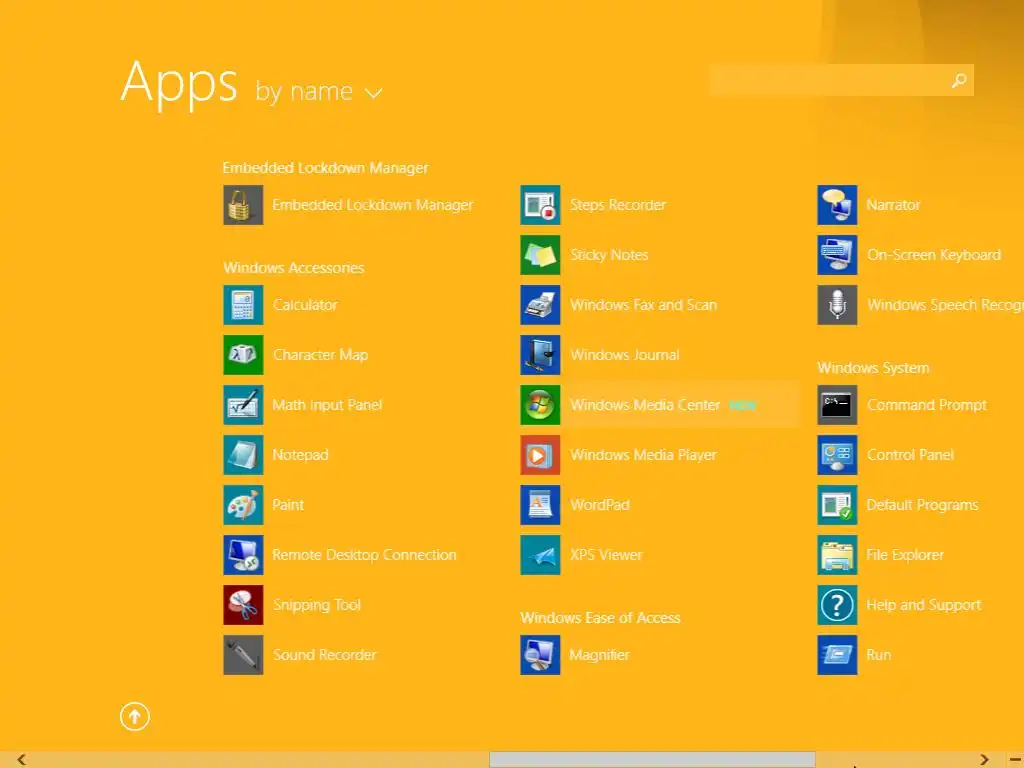Viewport: 1024px width, 768px height.
Task: Open Sticky Notes icon
Action: 540,255
